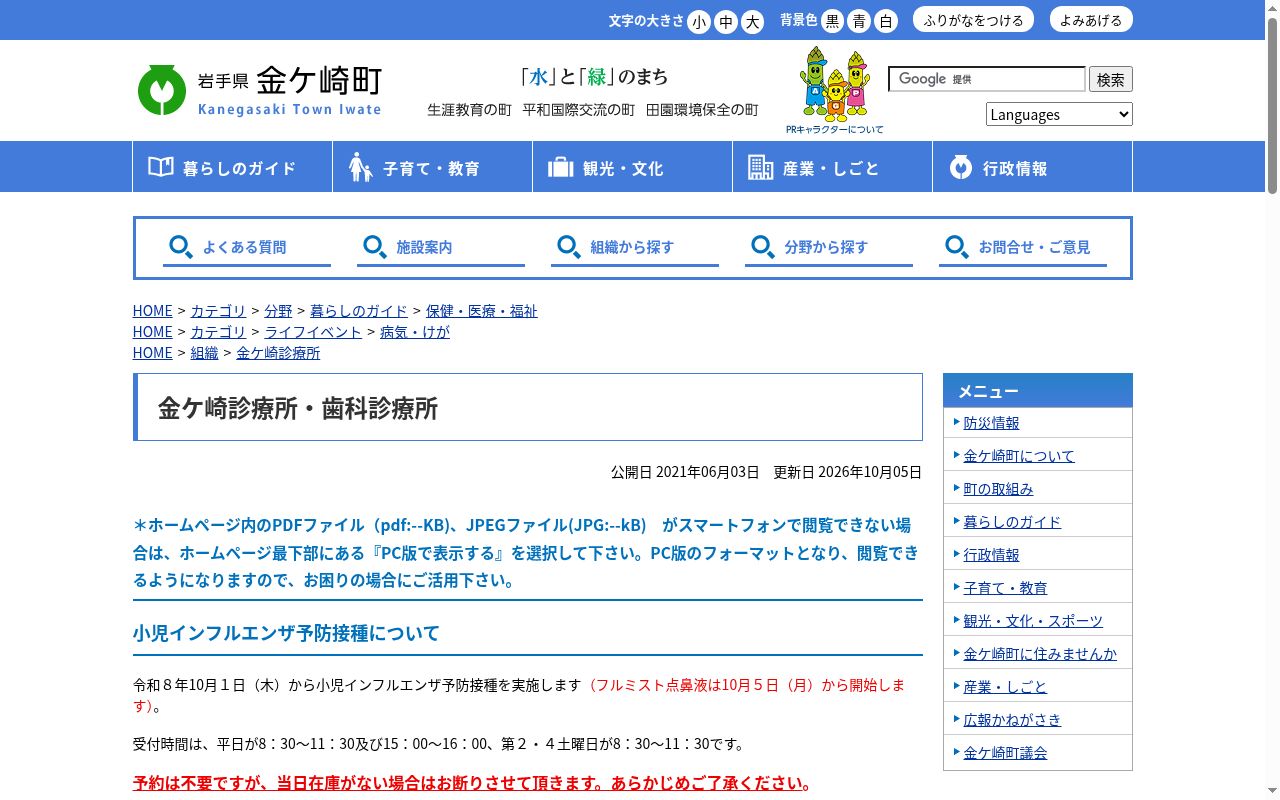Viewport: 1280px width, 800px height.
Task: Open the PR character mascot image
Action: coord(835,84)
